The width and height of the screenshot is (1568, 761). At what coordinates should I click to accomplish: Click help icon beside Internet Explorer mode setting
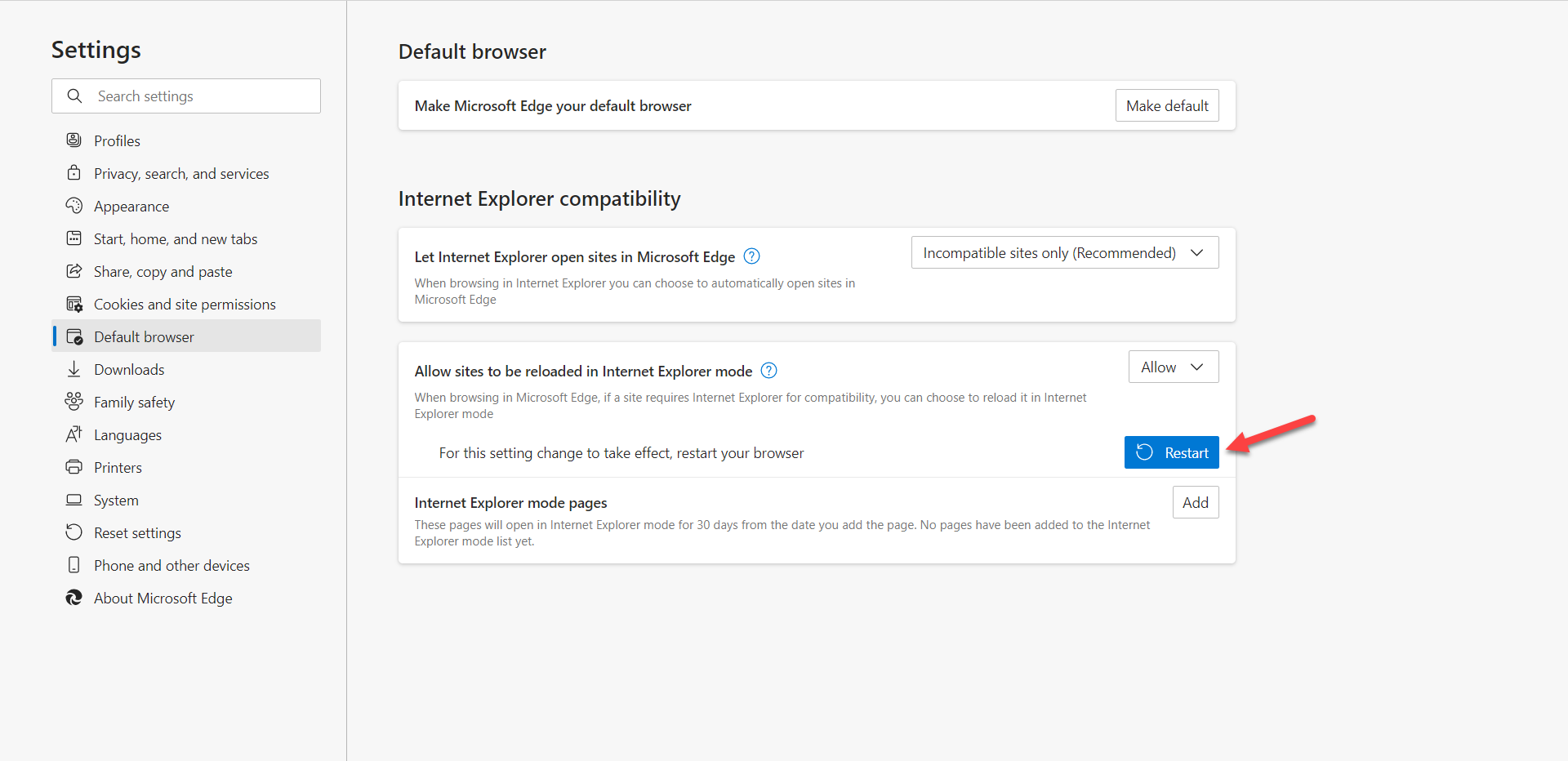(768, 371)
